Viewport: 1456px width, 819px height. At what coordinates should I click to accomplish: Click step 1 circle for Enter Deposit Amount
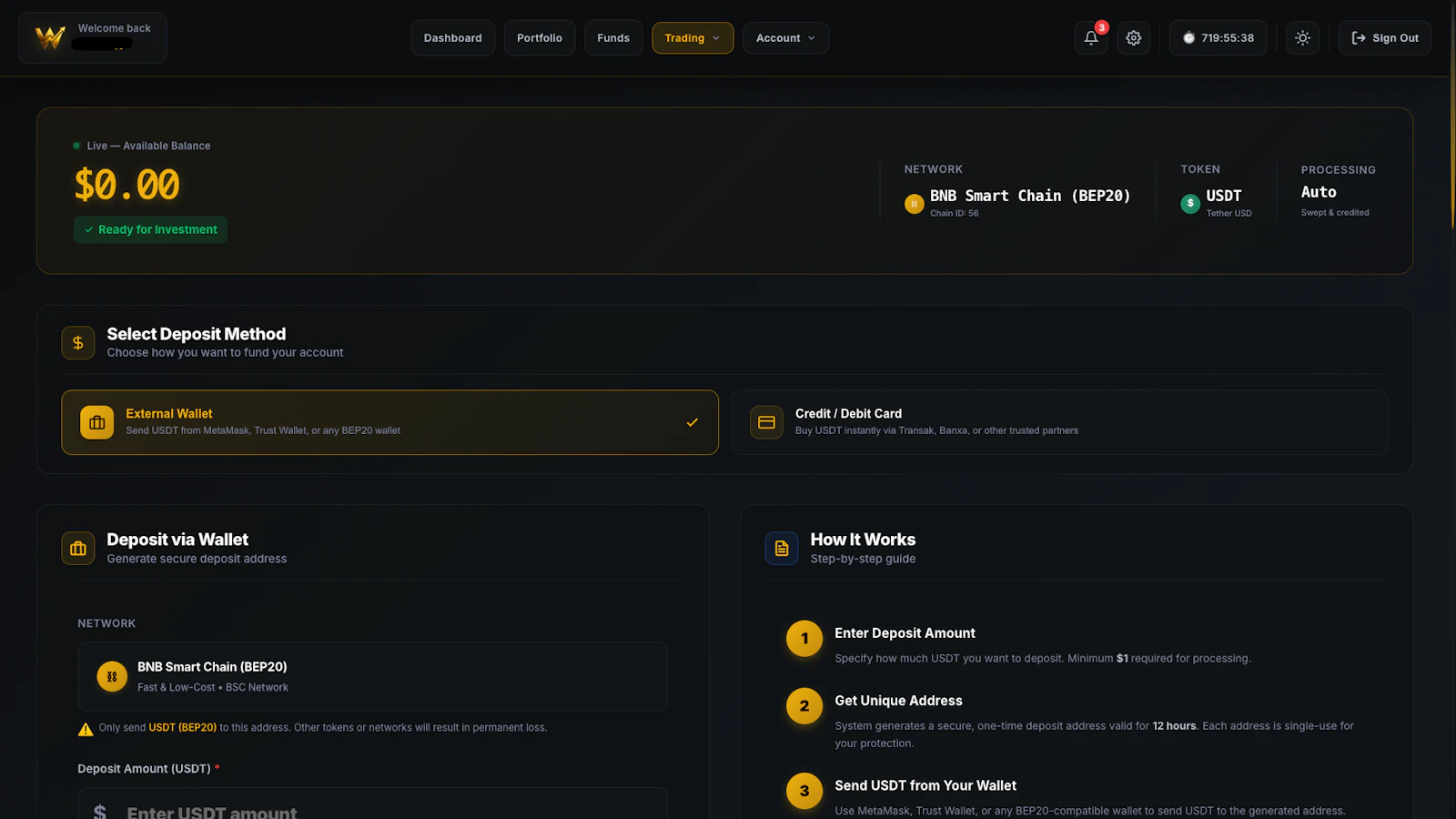pos(804,639)
